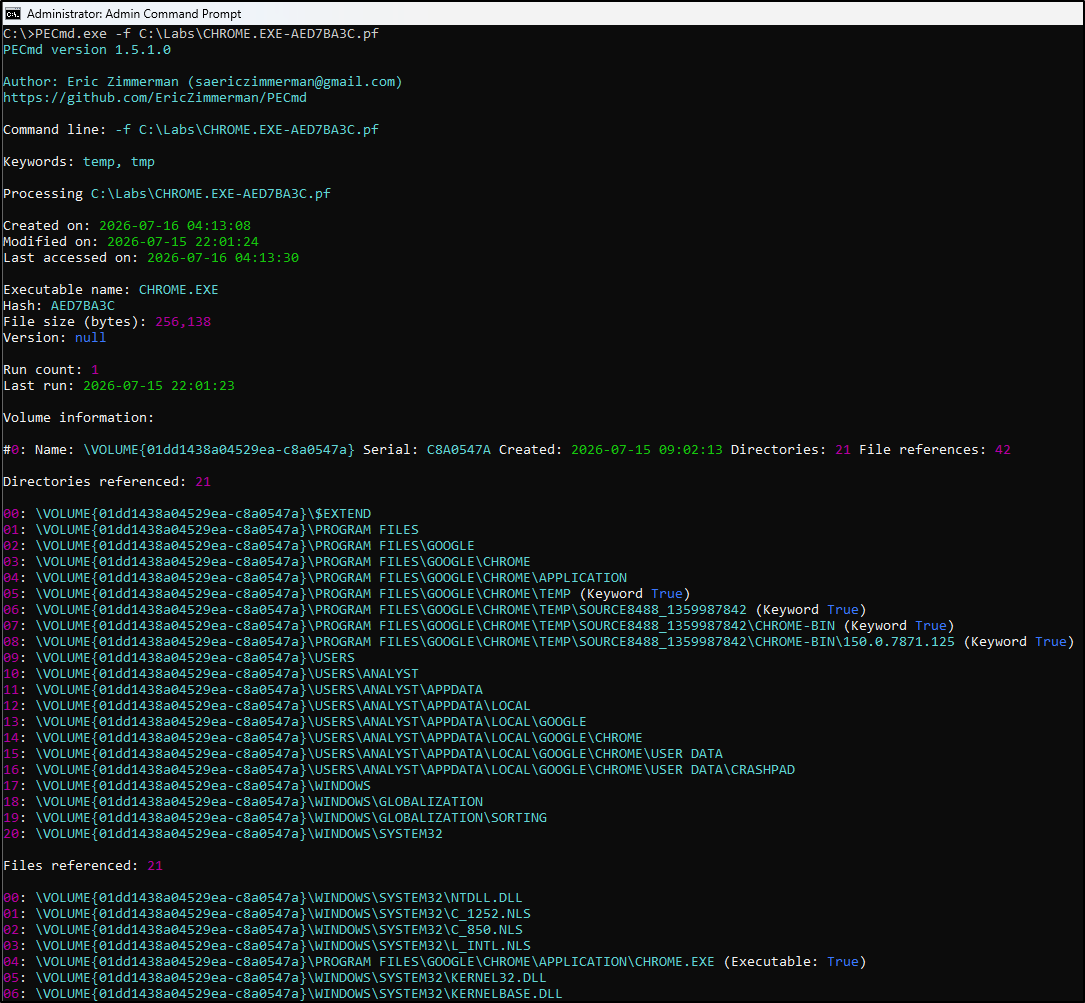Click directory 07 ending in CHROME-BIN
The width and height of the screenshot is (1085, 1003).
pyautogui.click(x=479, y=626)
